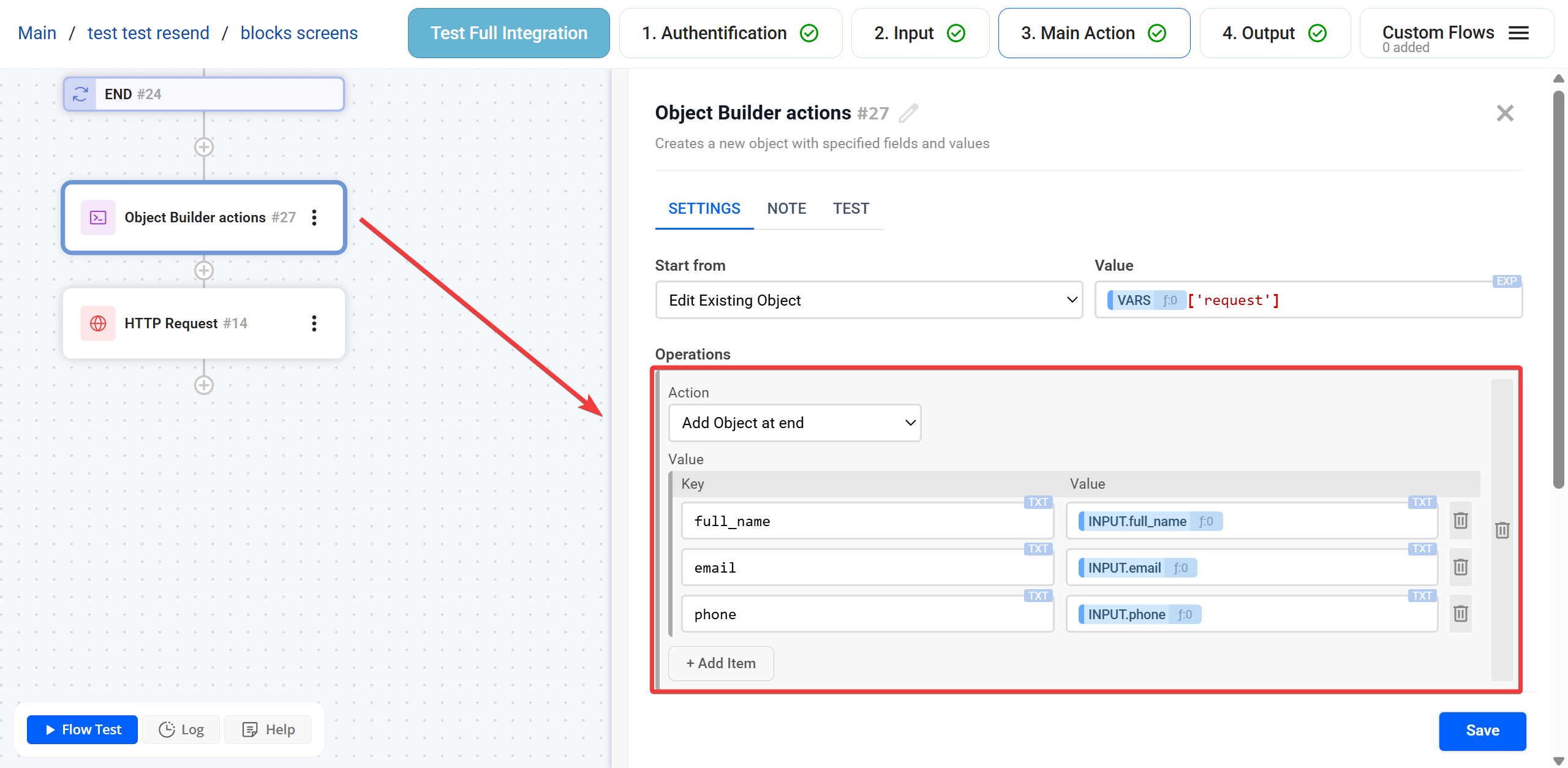This screenshot has height=768, width=1568.
Task: Click the Flow Test button
Action: tap(83, 729)
